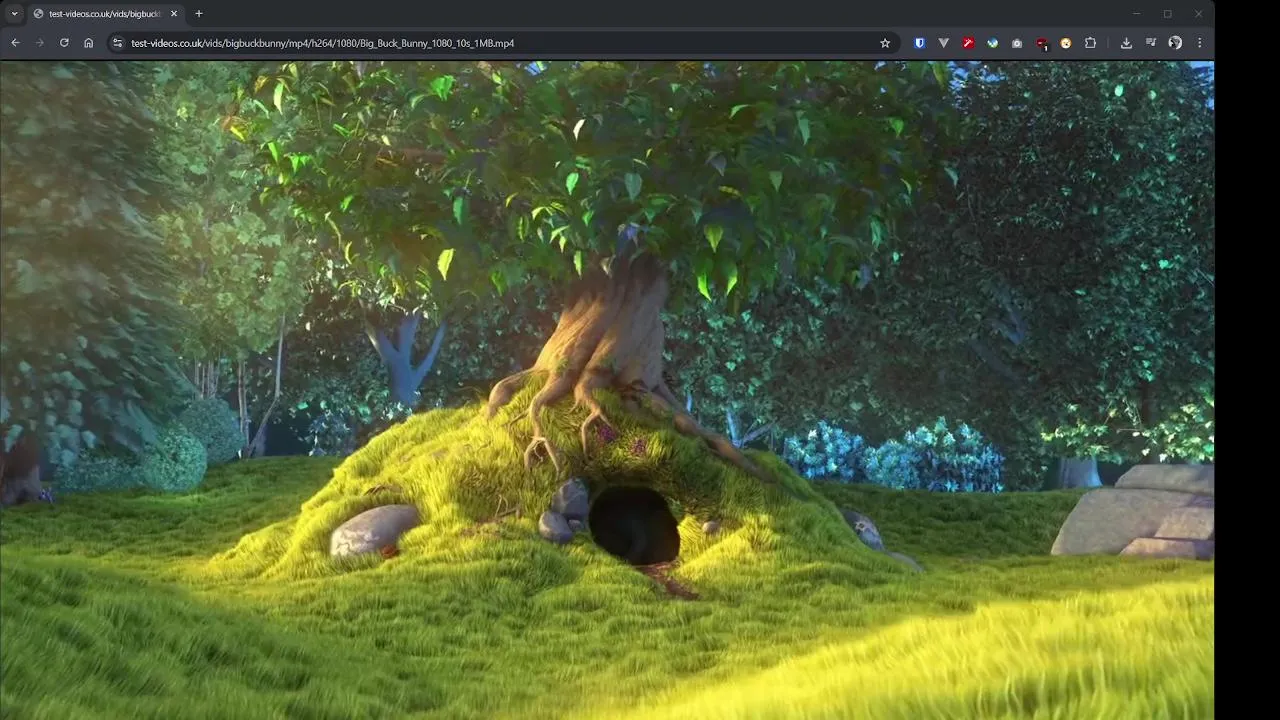The height and width of the screenshot is (720, 1280).
Task: Close the browser window
Action: coord(1198,14)
